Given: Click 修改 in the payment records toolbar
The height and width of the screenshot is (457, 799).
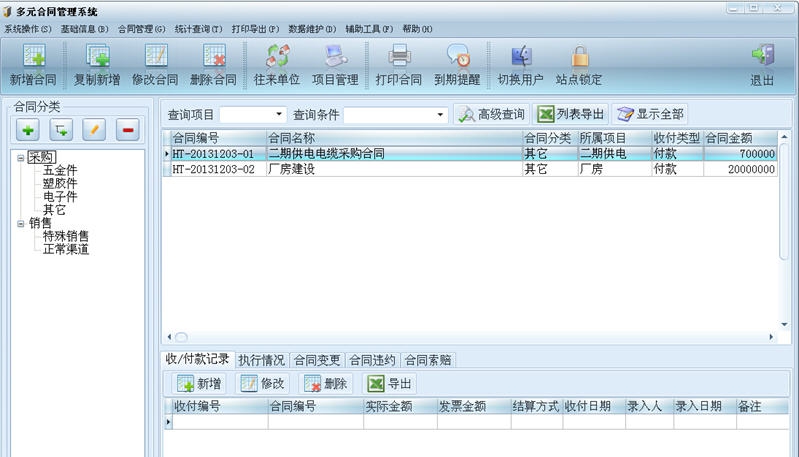Looking at the screenshot, I should 262,384.
